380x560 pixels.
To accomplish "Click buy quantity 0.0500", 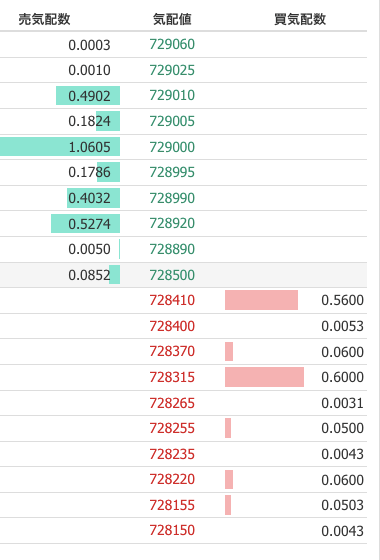I will pos(342,428).
